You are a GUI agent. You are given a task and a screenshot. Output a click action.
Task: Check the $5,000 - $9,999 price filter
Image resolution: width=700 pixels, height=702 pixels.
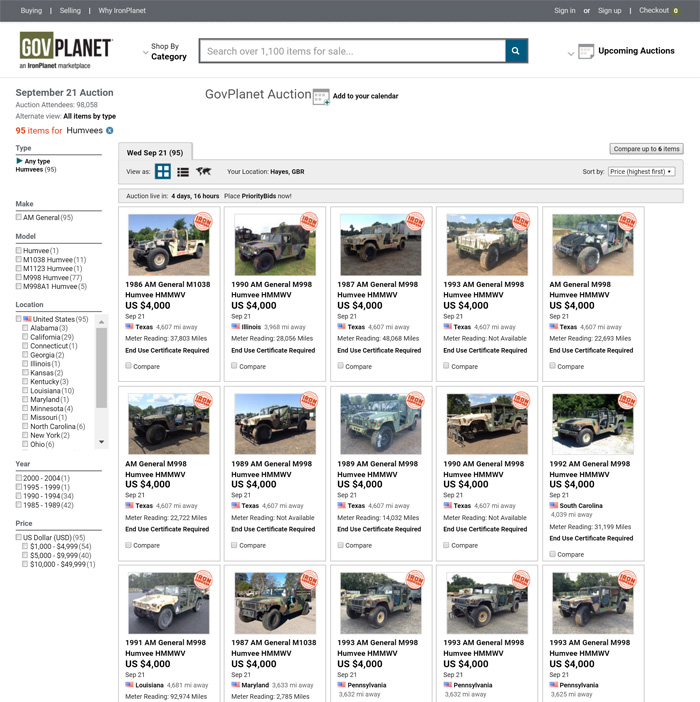click(26, 555)
